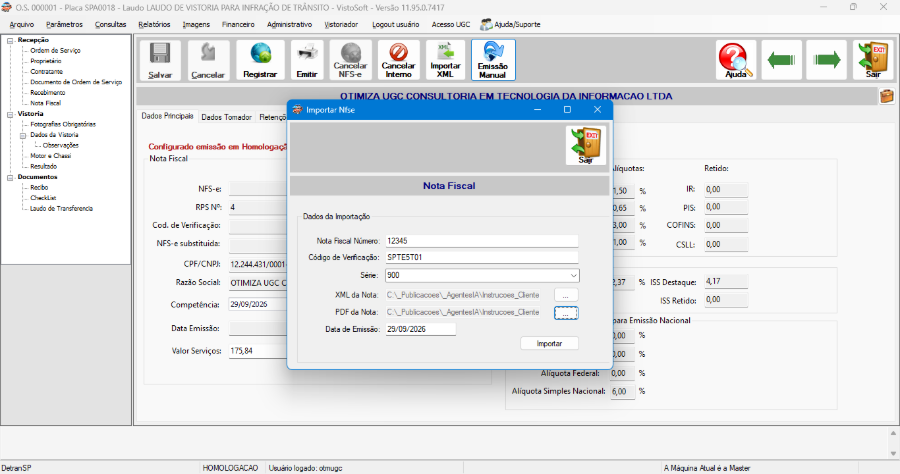The width and height of the screenshot is (900, 474).
Task: Select Documento de Ordem de Serviço item
Action: [x=76, y=82]
